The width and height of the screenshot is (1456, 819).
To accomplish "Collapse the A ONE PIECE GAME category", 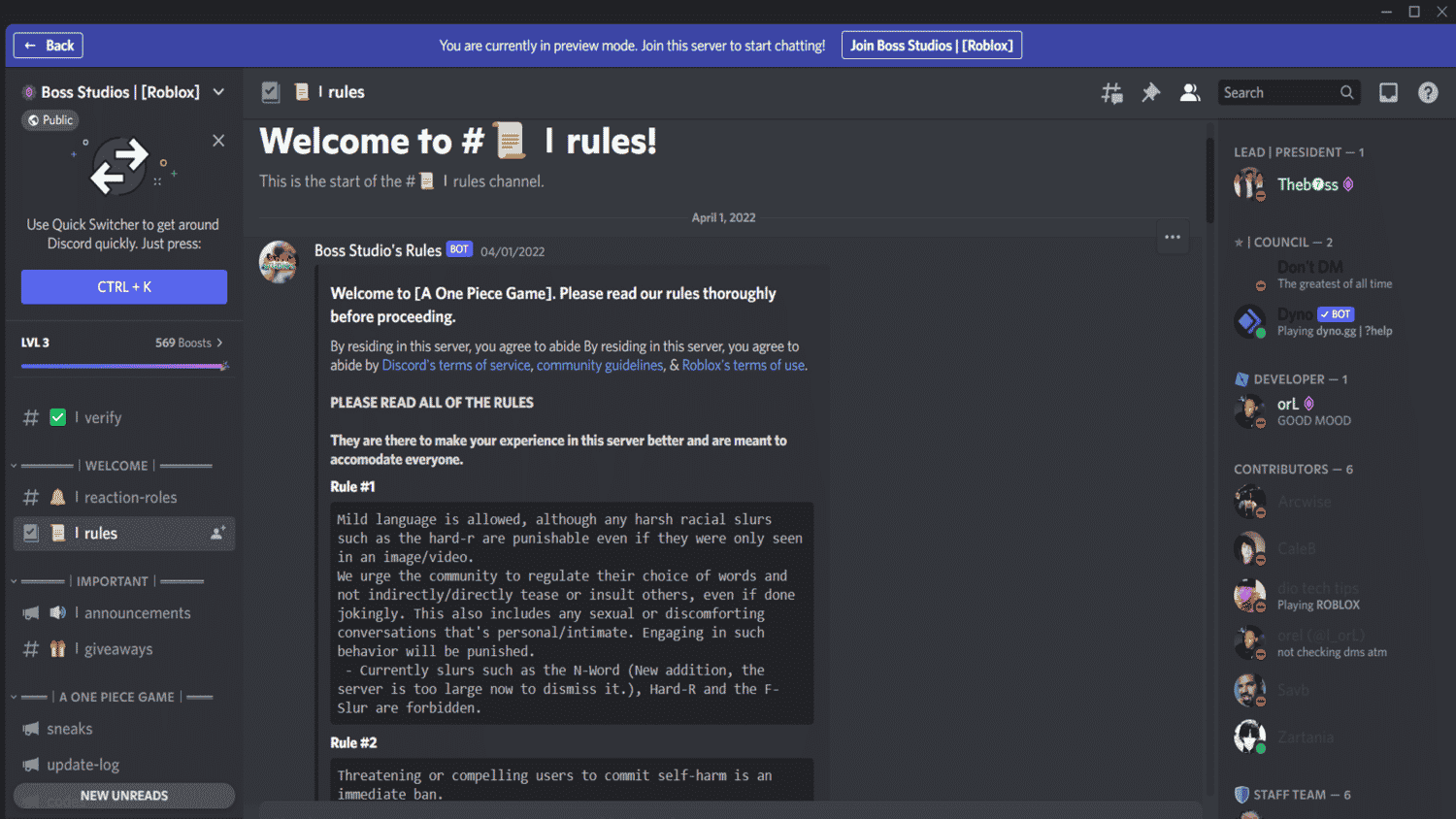I will tap(113, 697).
